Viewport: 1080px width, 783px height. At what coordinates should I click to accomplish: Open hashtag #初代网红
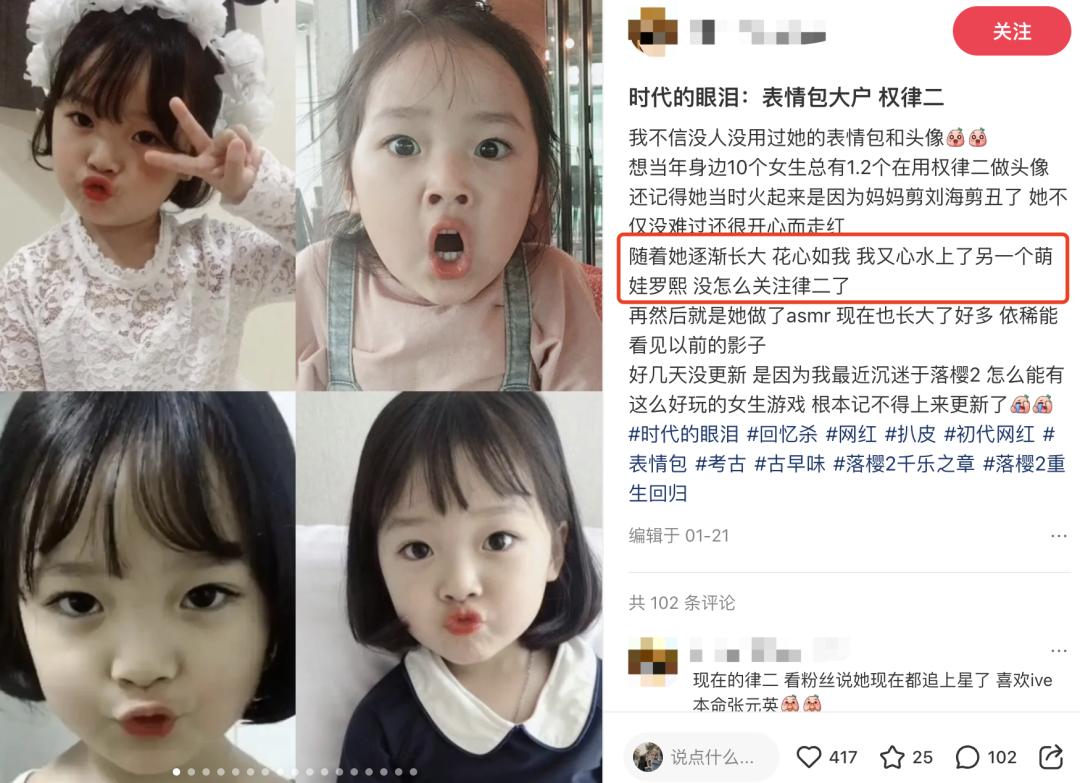pyautogui.click(x=989, y=434)
